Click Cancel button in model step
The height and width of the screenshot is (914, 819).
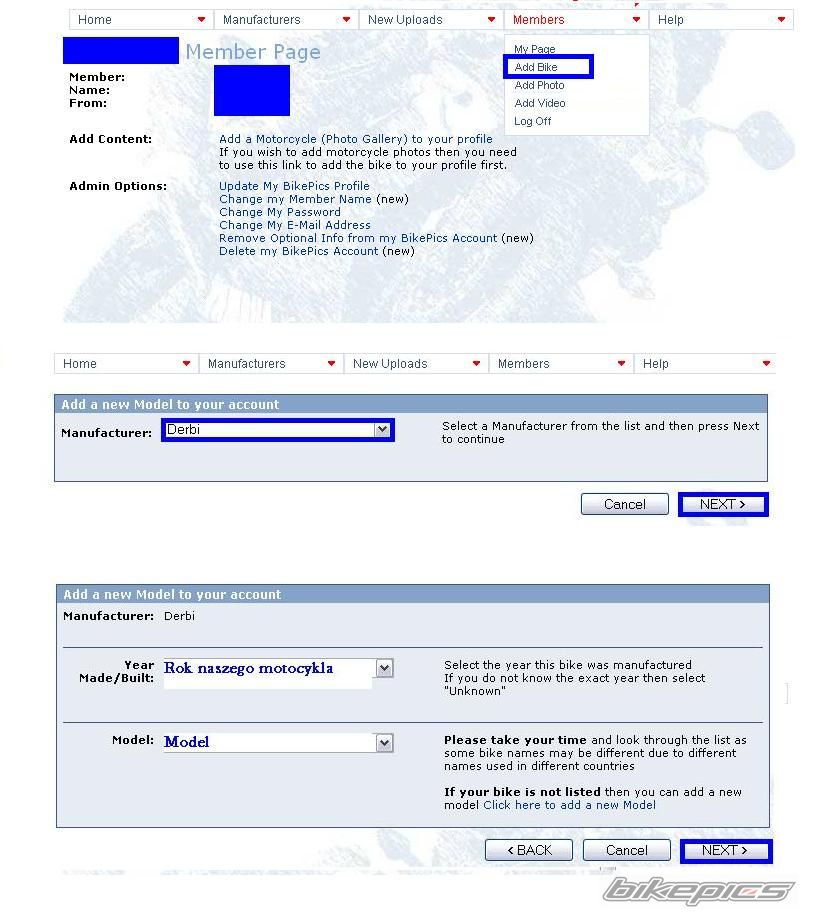coord(627,850)
